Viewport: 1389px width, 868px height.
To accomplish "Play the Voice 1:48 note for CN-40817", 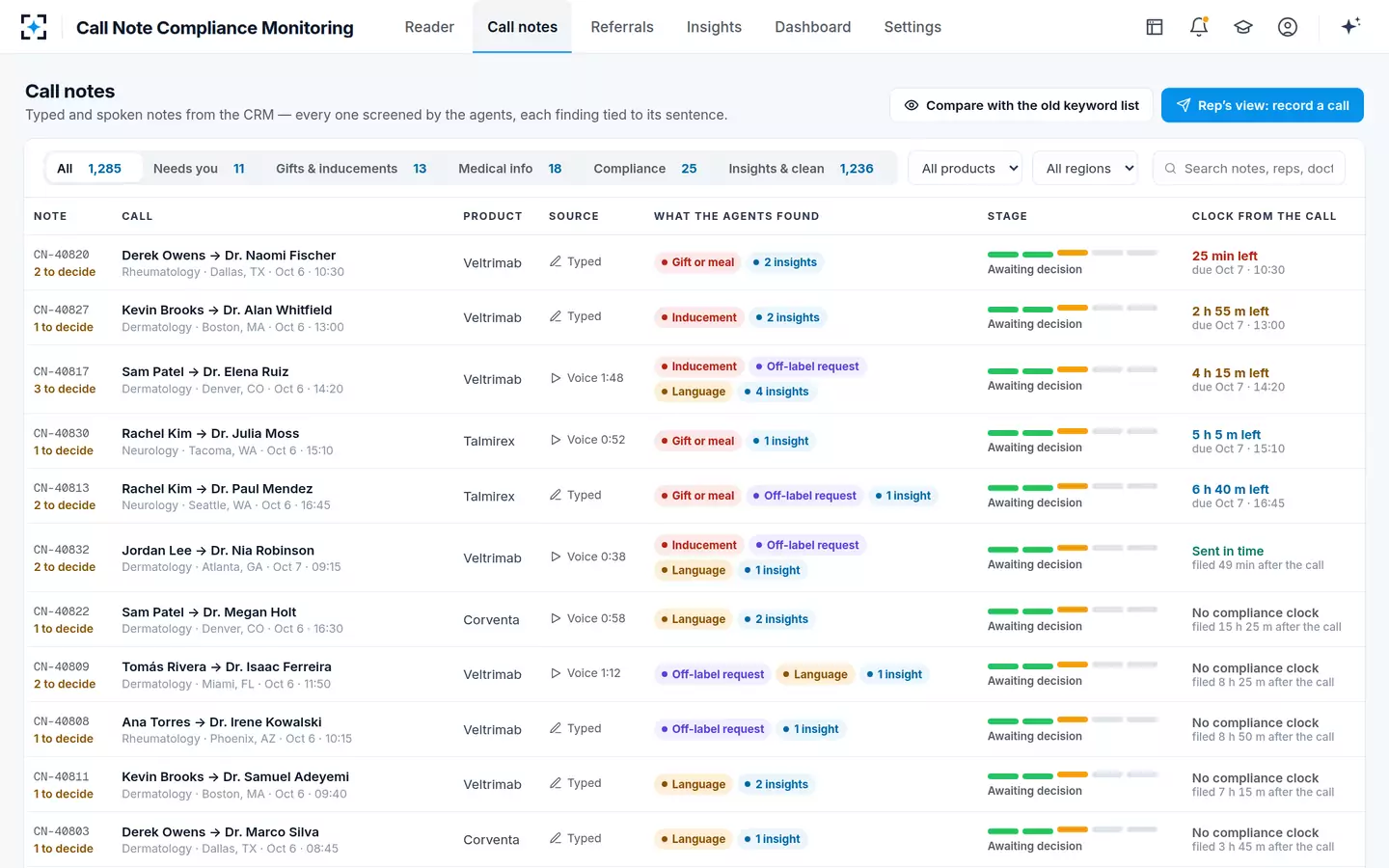I will coord(556,378).
